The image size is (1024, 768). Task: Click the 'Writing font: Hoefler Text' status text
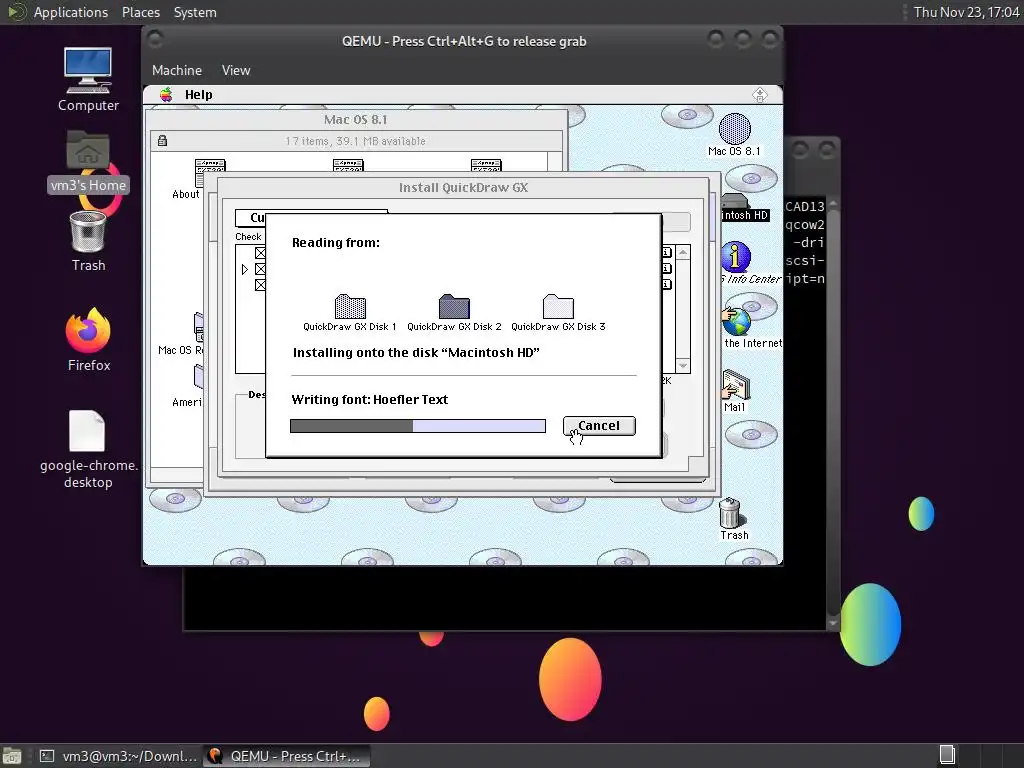coord(370,400)
